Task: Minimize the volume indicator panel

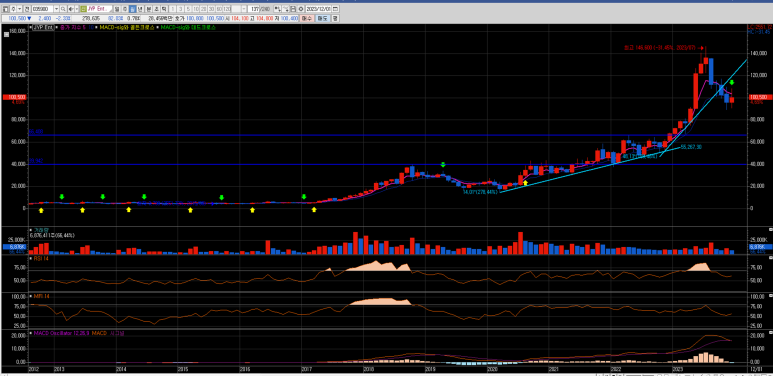Action: [771, 230]
